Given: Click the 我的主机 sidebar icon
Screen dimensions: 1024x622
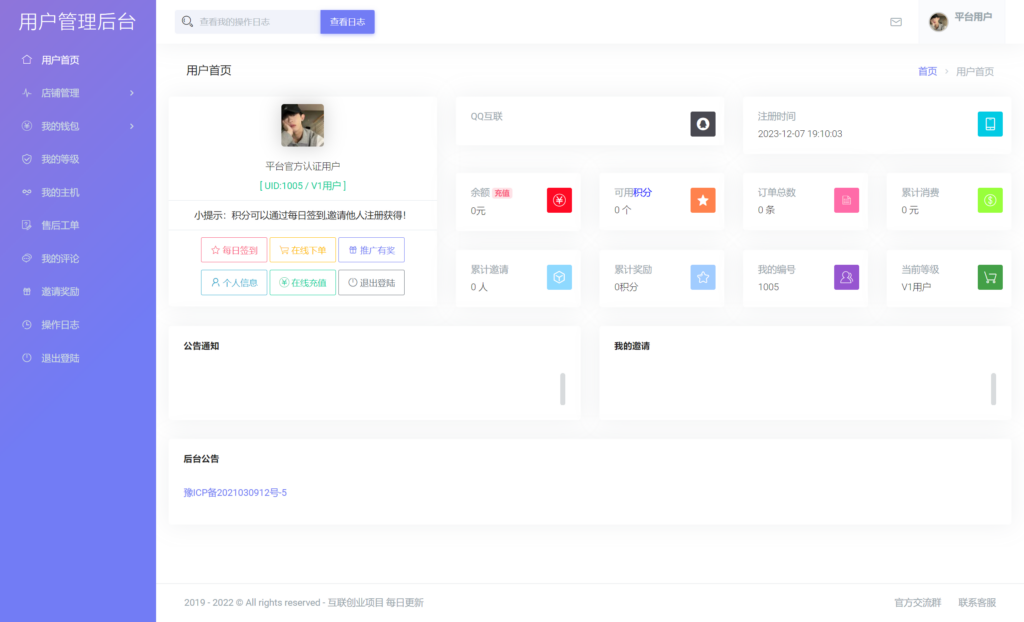Looking at the screenshot, I should (x=27, y=192).
